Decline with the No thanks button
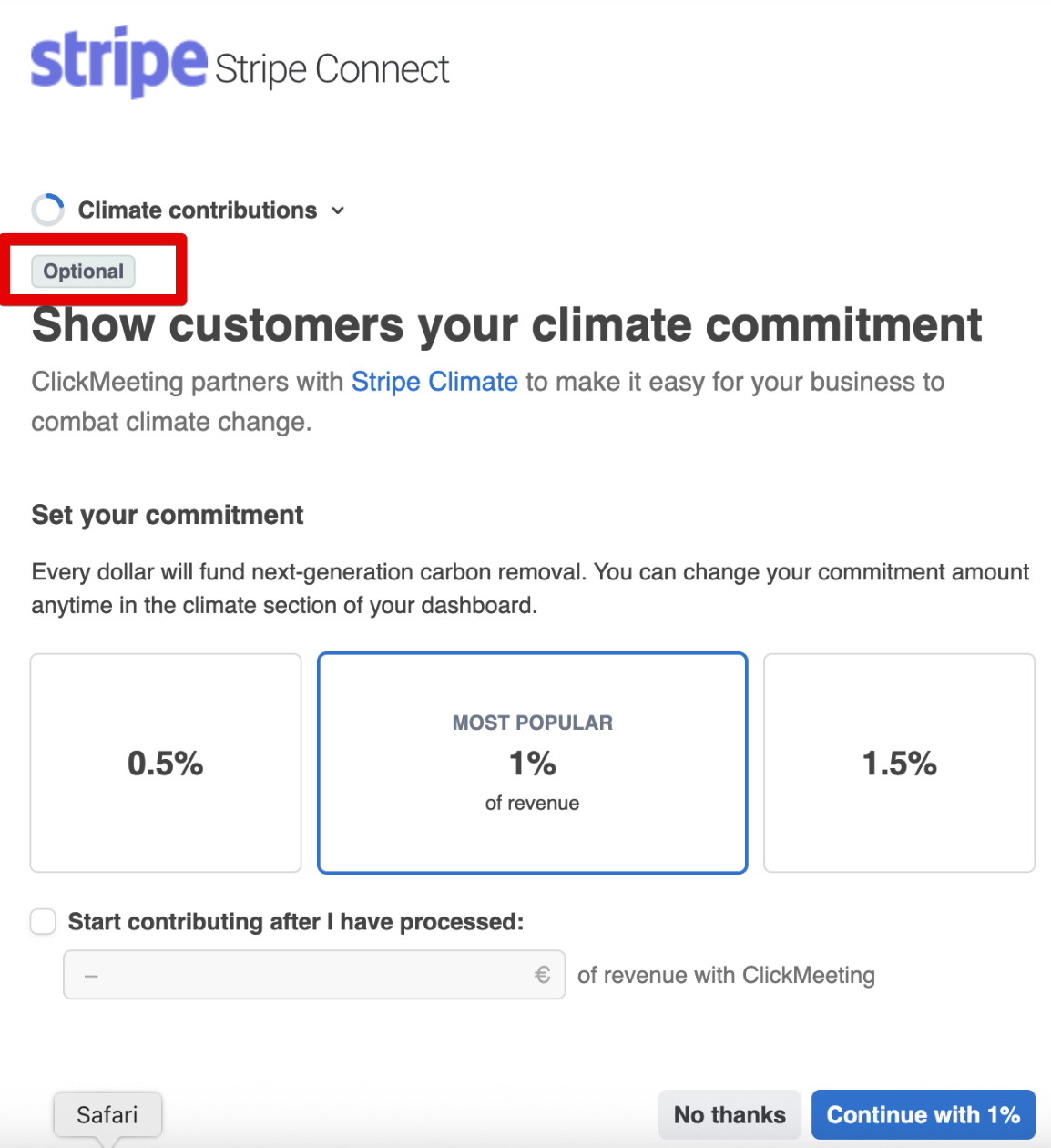The height and width of the screenshot is (1148, 1051). 730,1114
